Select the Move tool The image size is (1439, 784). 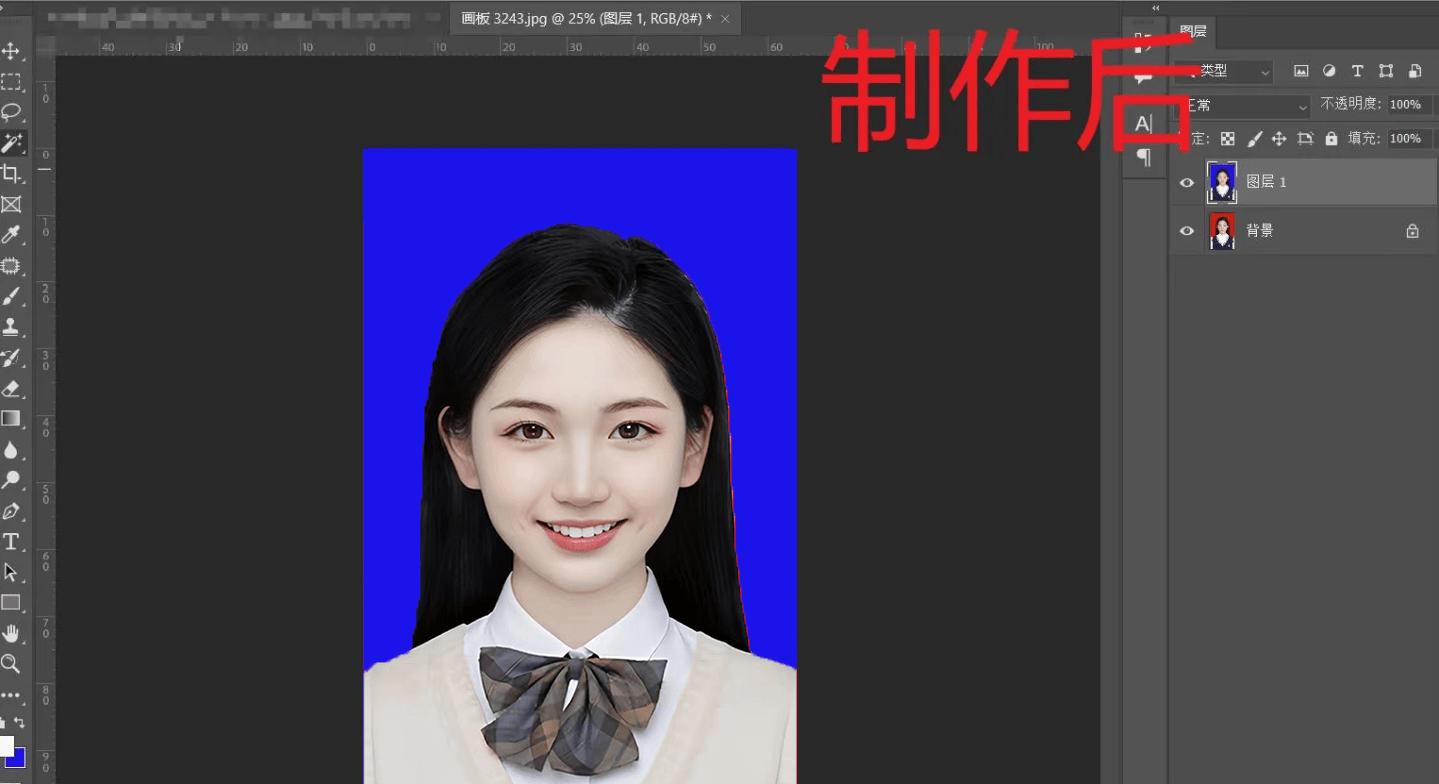tap(13, 51)
